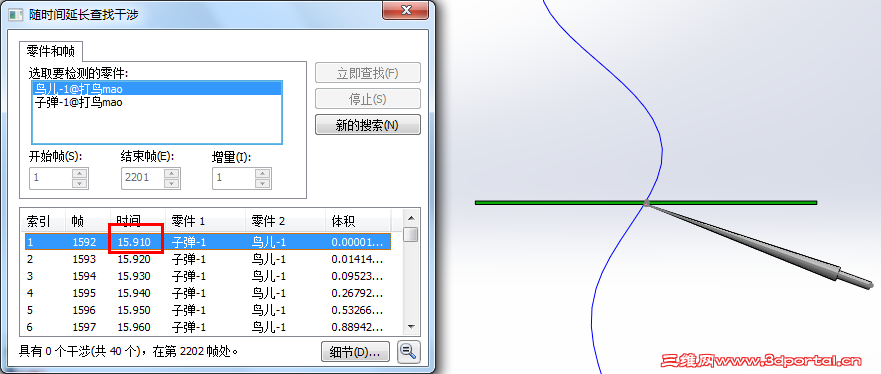Sort by 索引 column header
The width and height of the screenshot is (881, 374).
click(x=43, y=221)
